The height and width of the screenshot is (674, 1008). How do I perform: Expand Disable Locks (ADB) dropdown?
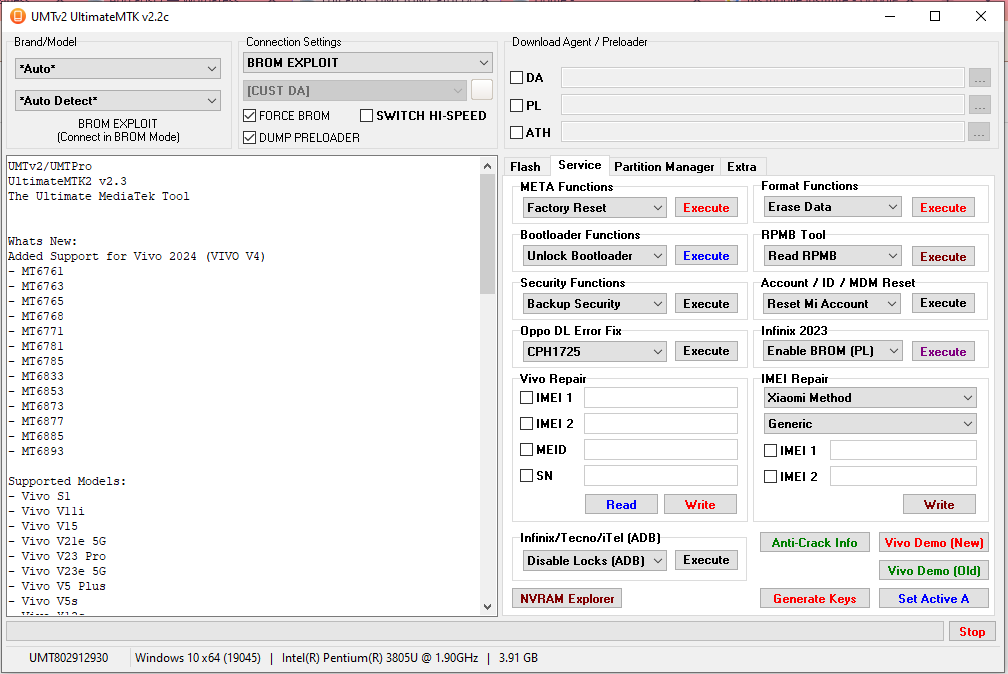pos(595,561)
